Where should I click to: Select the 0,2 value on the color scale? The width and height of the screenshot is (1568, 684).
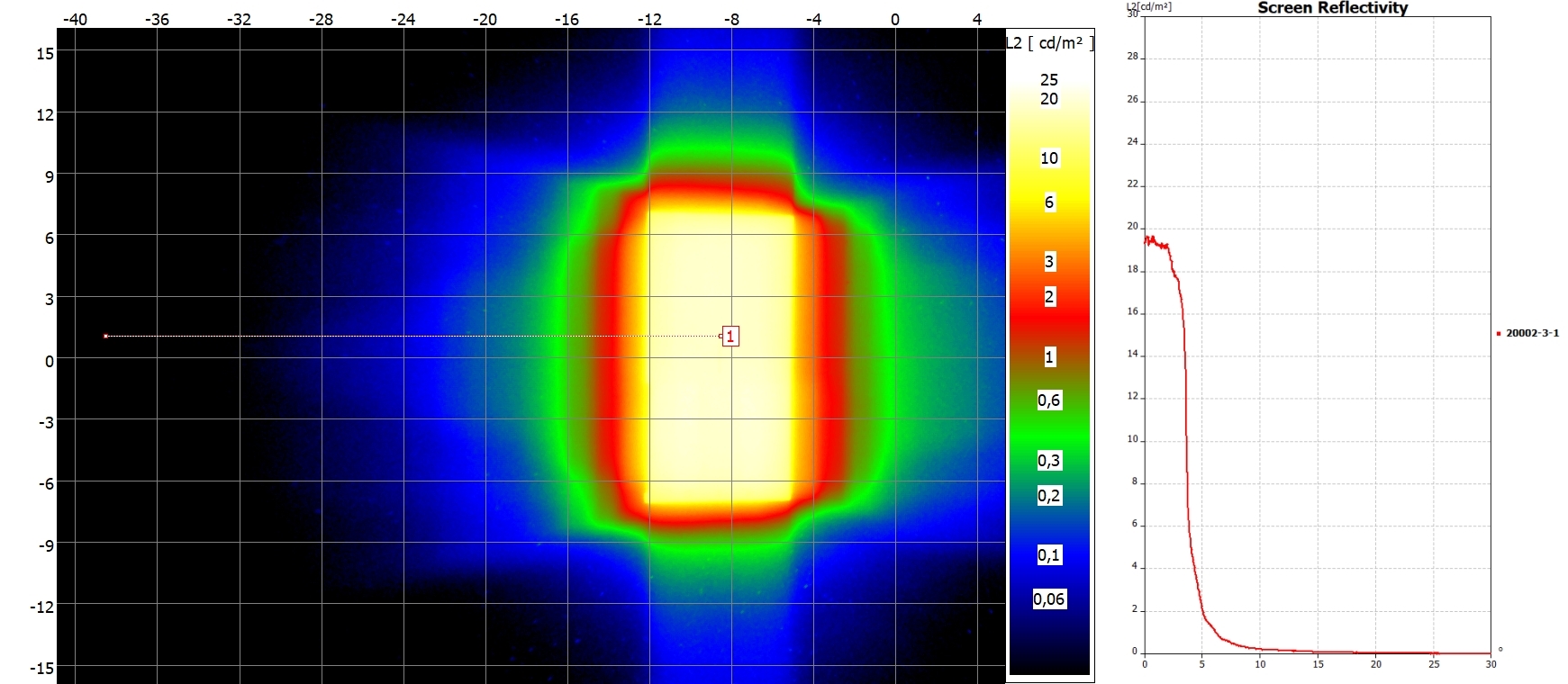[1049, 496]
